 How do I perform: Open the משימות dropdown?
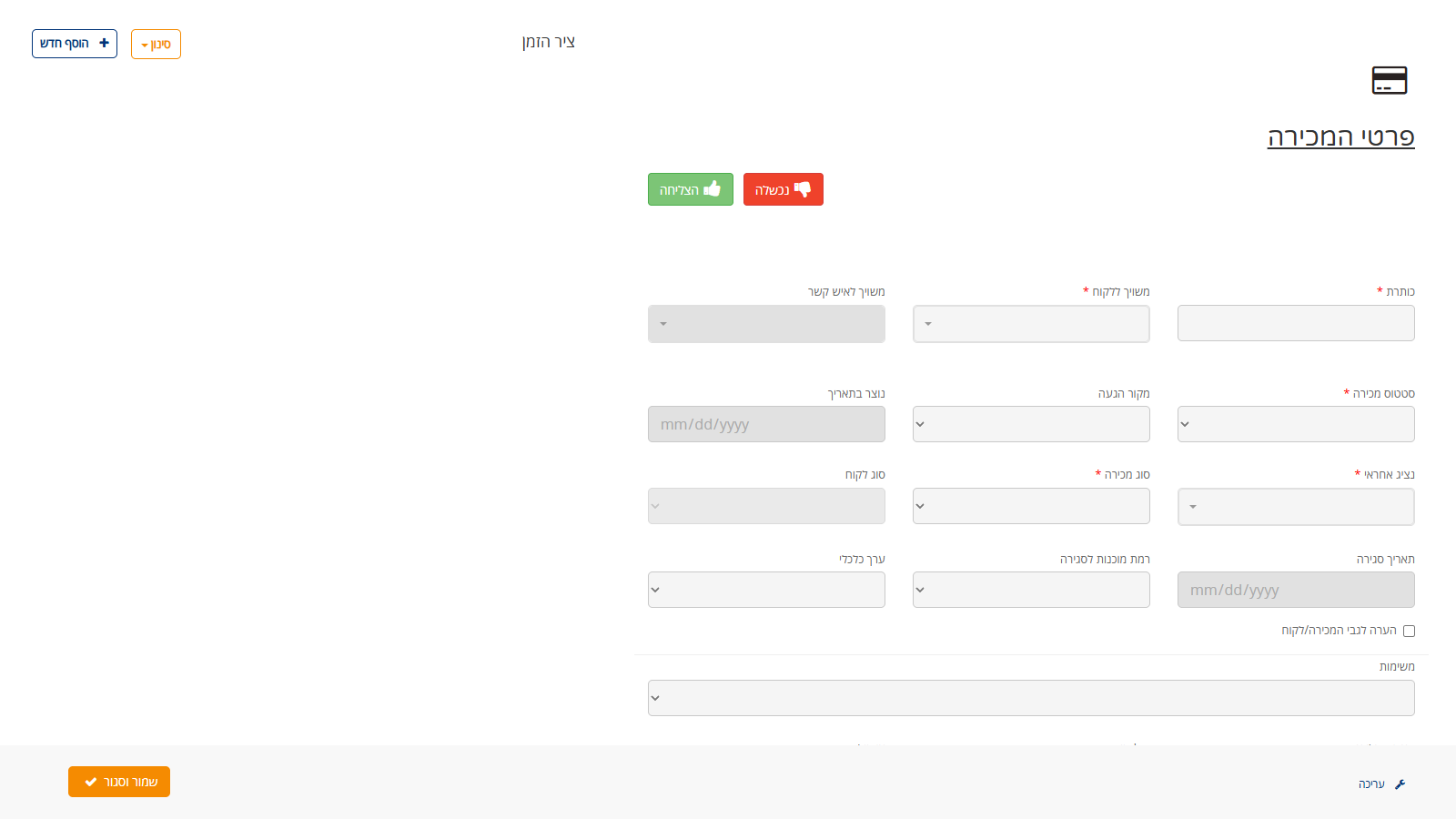(x=1031, y=698)
